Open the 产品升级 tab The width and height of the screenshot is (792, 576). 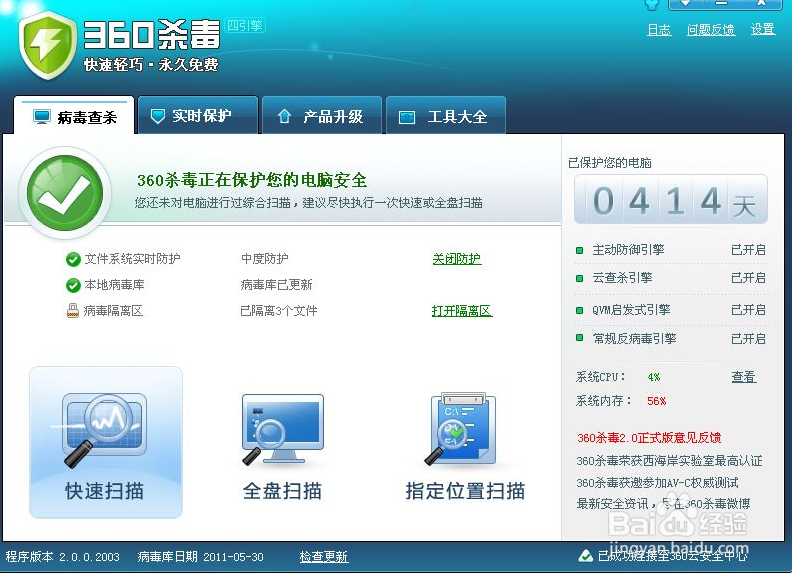click(x=322, y=116)
